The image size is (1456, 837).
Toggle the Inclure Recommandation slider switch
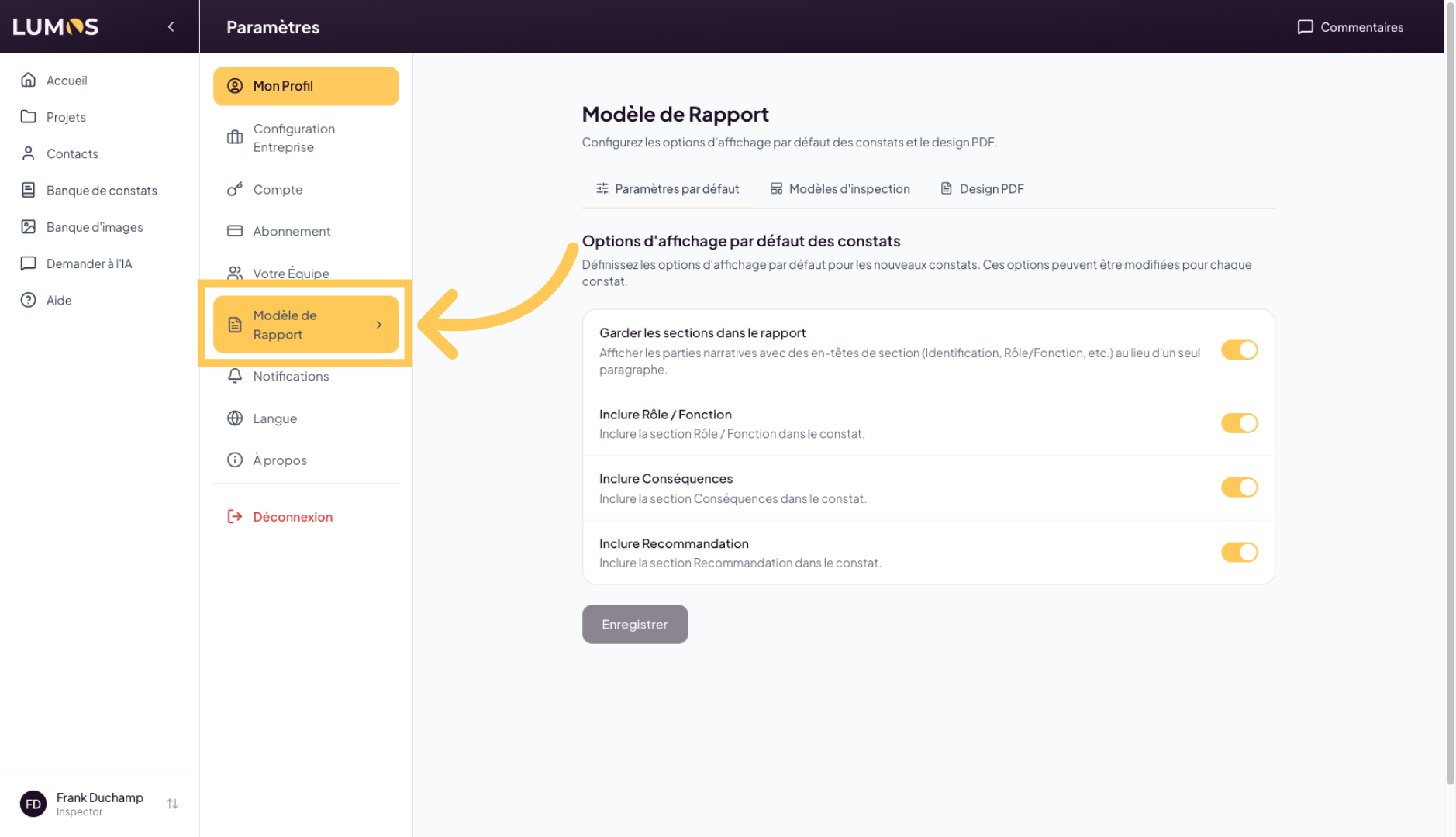[x=1239, y=553]
